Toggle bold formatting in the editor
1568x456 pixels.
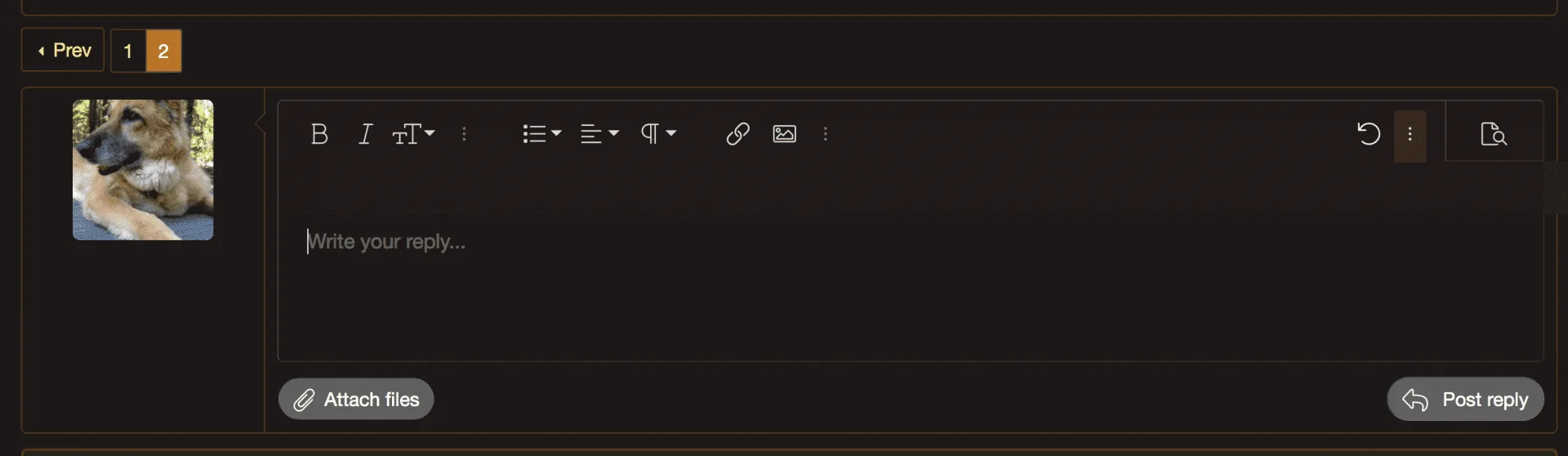click(319, 134)
